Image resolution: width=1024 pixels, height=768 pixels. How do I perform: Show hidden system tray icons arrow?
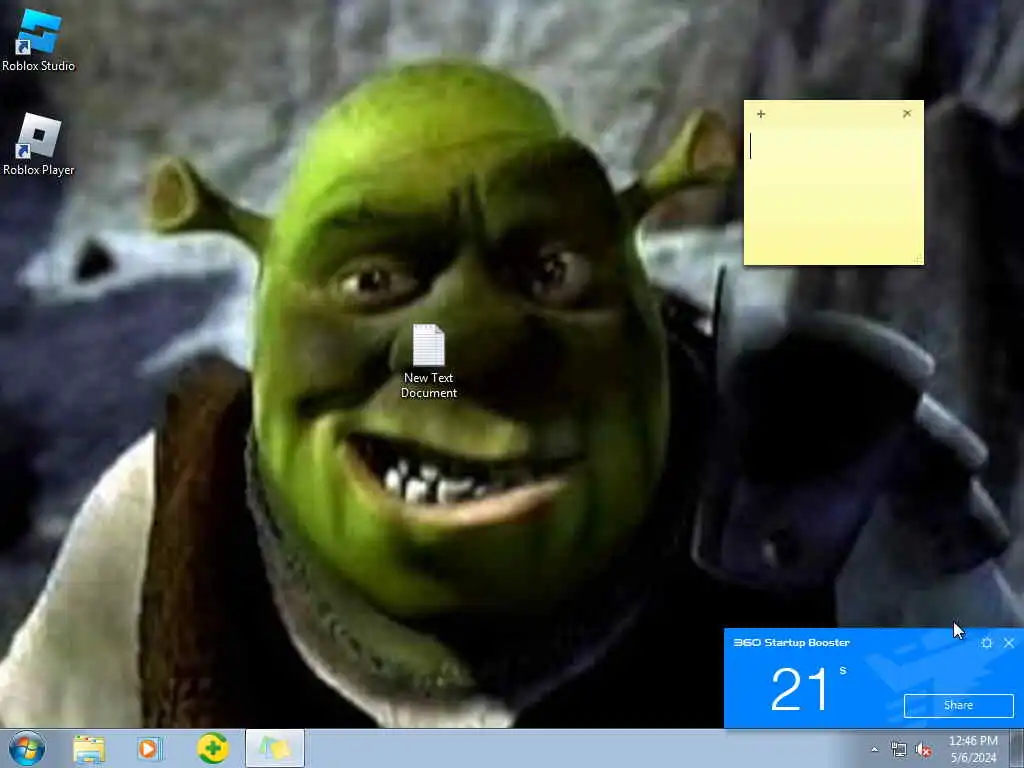click(874, 750)
